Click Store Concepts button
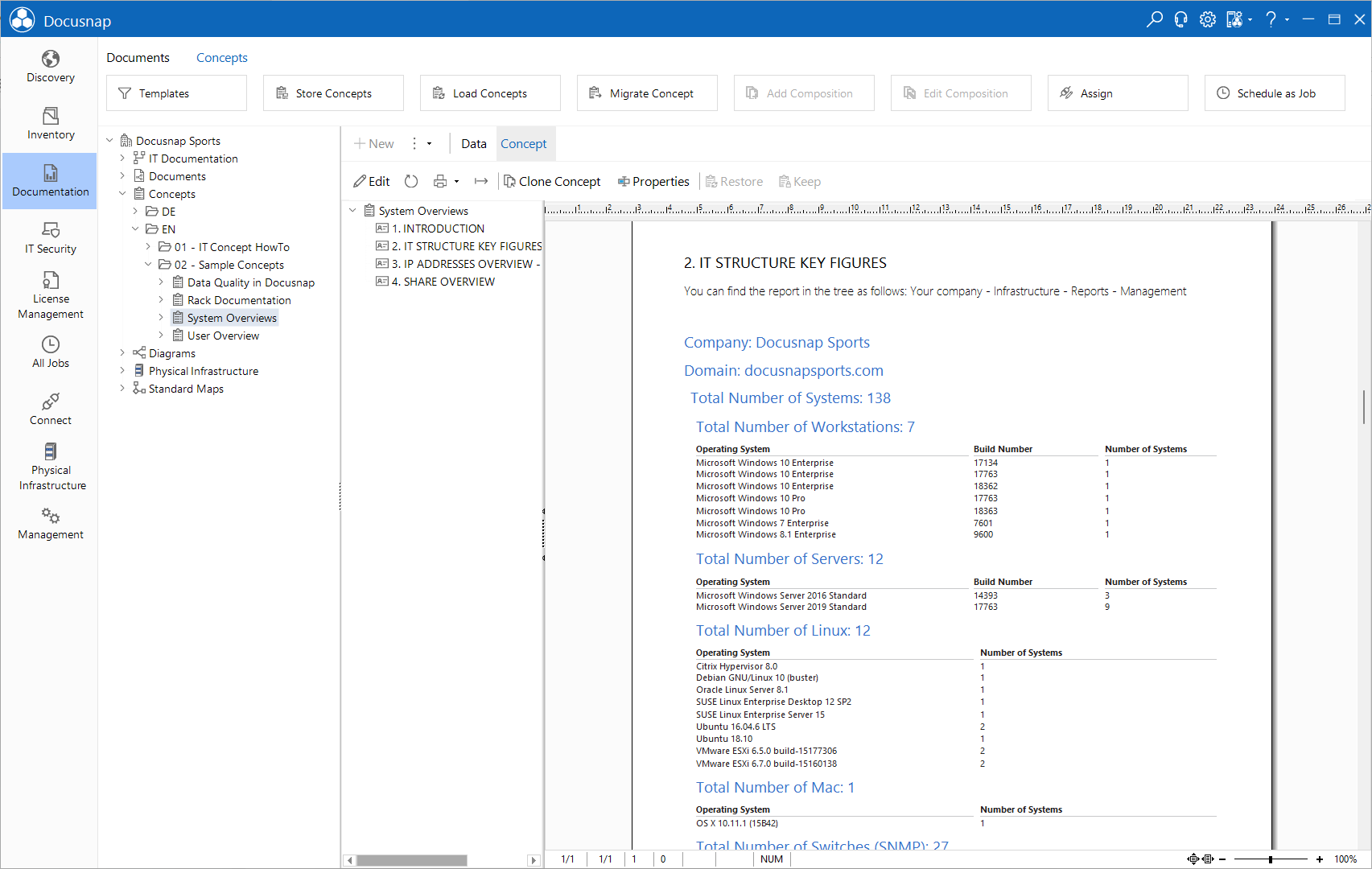The width and height of the screenshot is (1372, 869). 333,93
